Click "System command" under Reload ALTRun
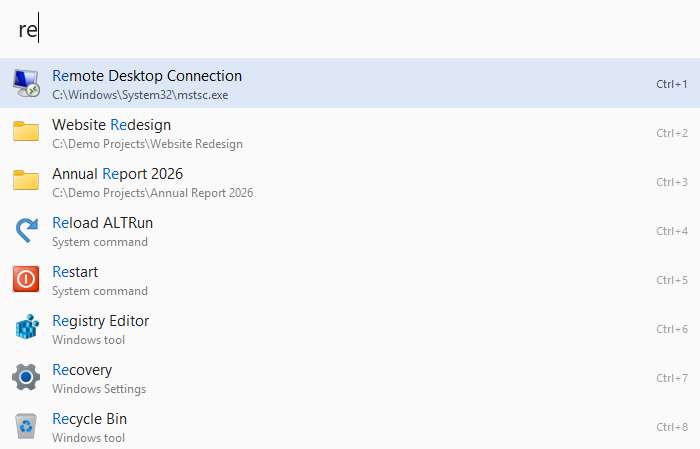Screen dimensions: 700x449 coord(100,242)
